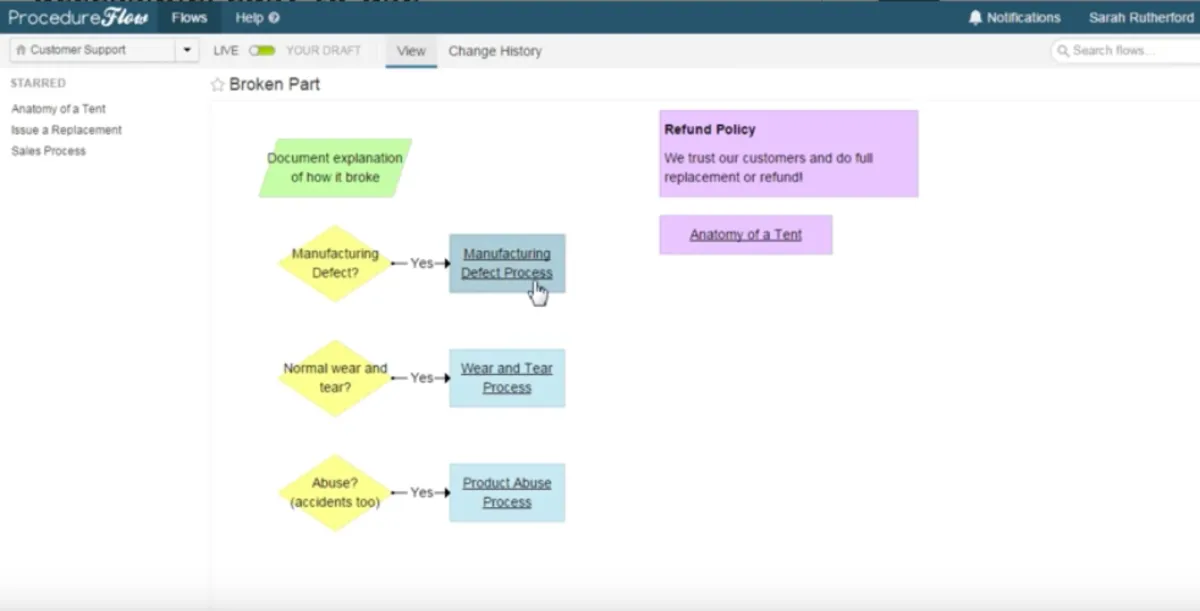
Task: Open starred flow Sales Process
Action: tap(48, 151)
